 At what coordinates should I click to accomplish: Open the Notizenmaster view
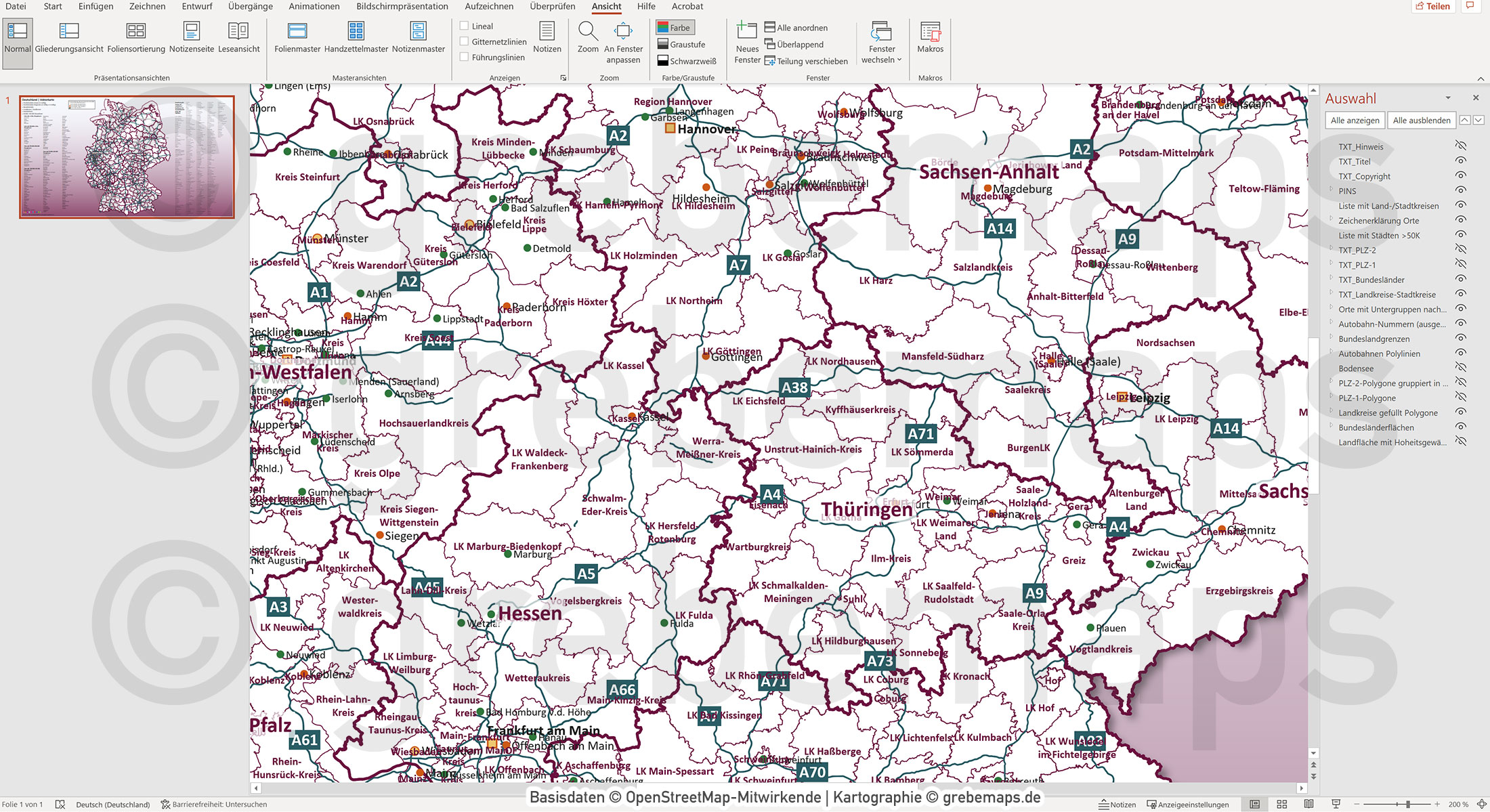tap(418, 37)
